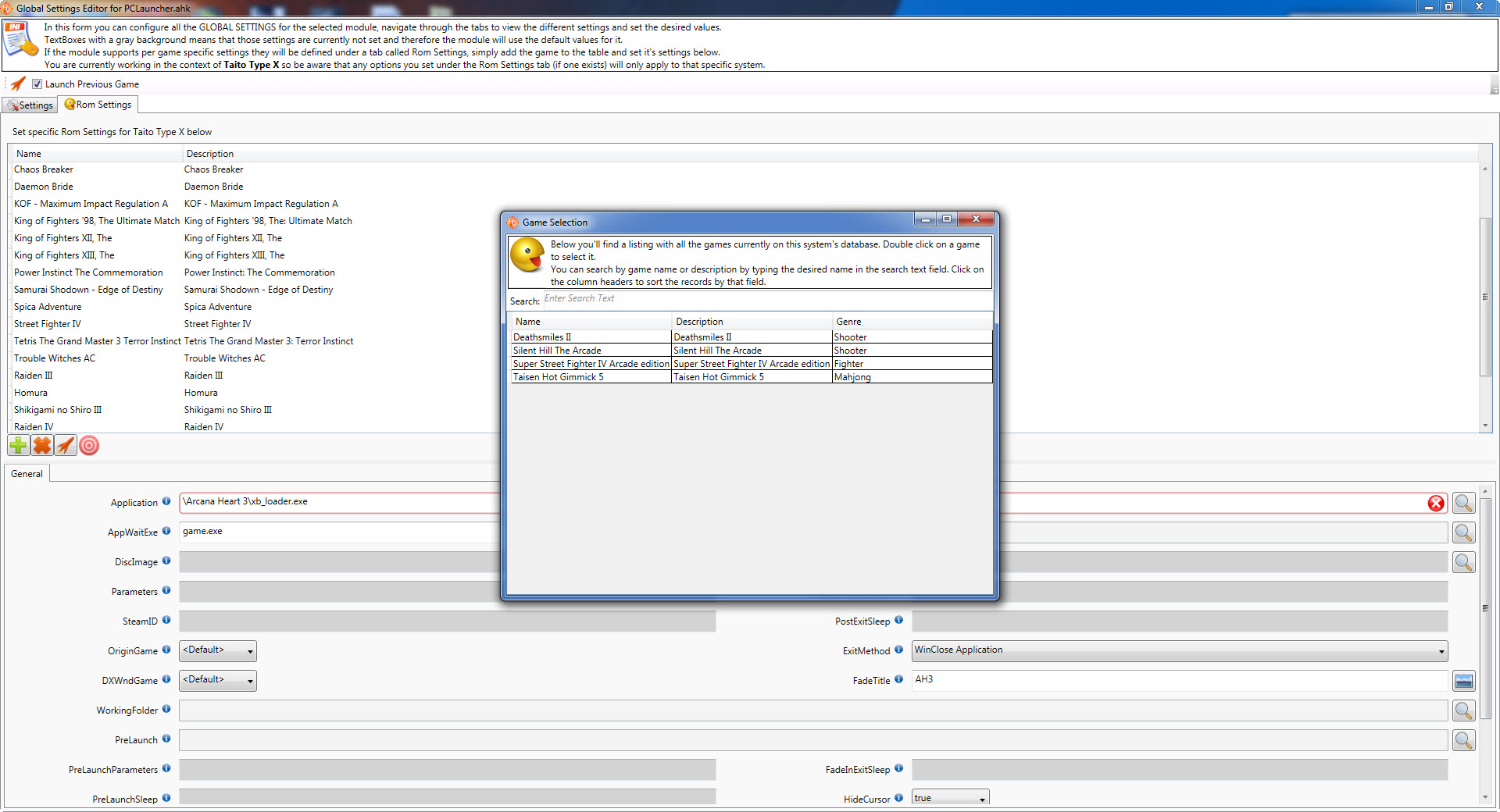The height and width of the screenshot is (812, 1500).
Task: Click the rocket launch game icon below table
Action: 66,446
